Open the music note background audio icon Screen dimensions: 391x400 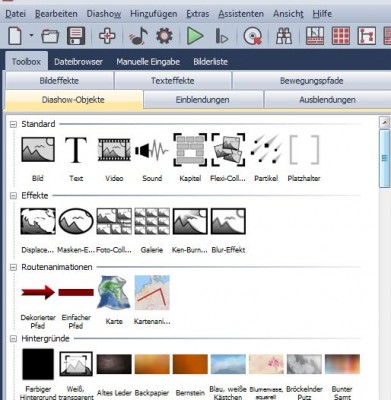coord(138,36)
